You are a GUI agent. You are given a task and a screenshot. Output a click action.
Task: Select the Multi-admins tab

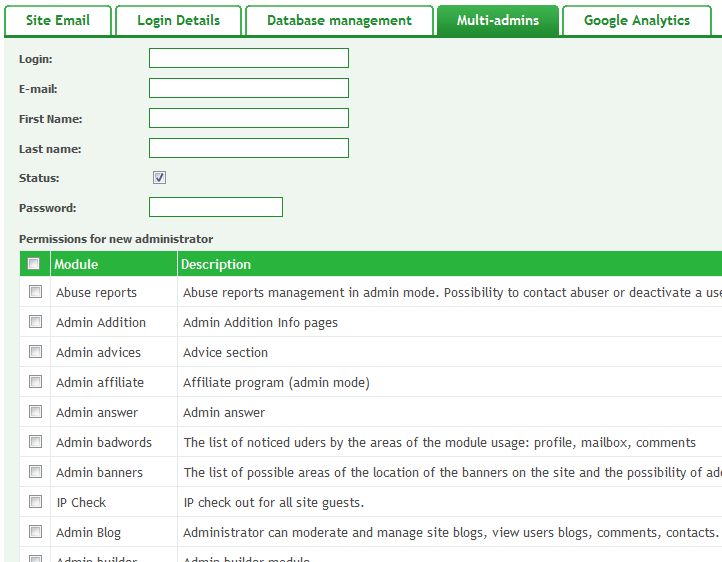pyautogui.click(x=498, y=21)
